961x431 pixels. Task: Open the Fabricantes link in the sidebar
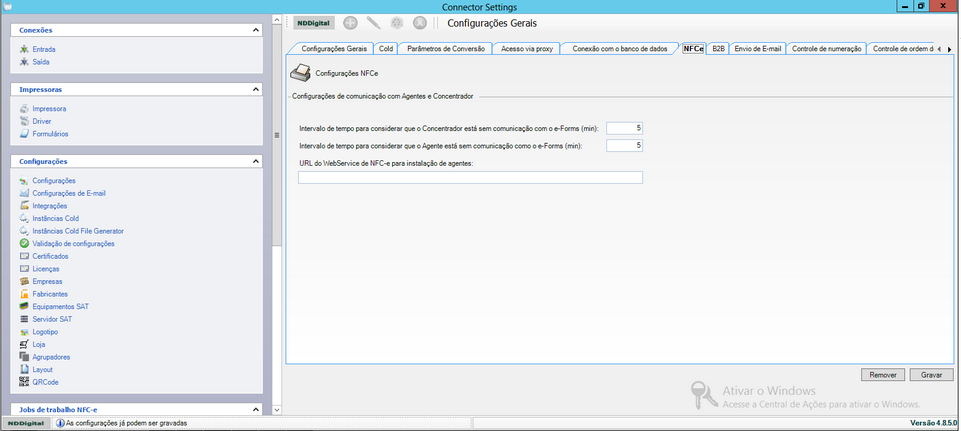(x=50, y=294)
